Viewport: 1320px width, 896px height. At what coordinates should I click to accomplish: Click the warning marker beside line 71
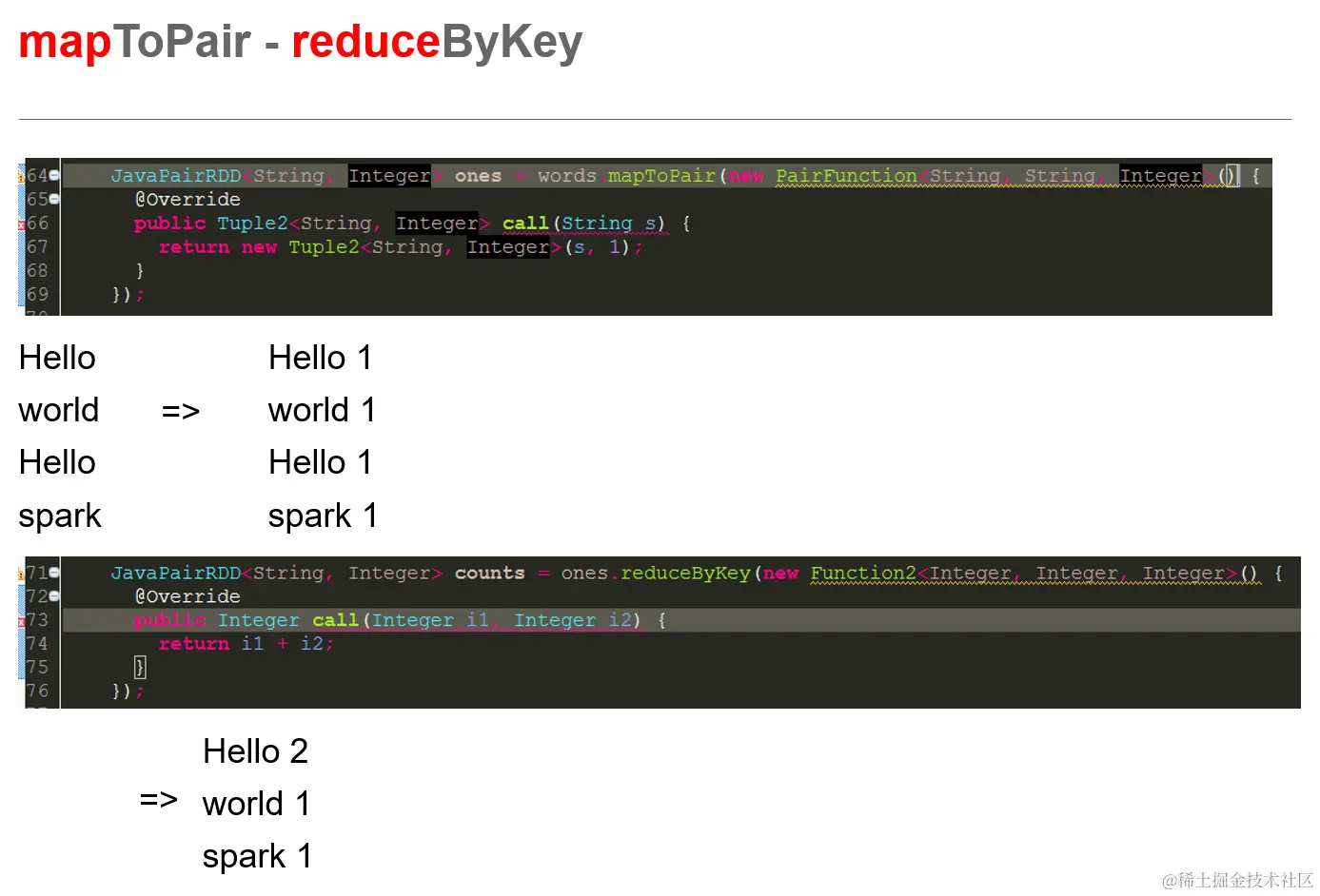[x=22, y=573]
